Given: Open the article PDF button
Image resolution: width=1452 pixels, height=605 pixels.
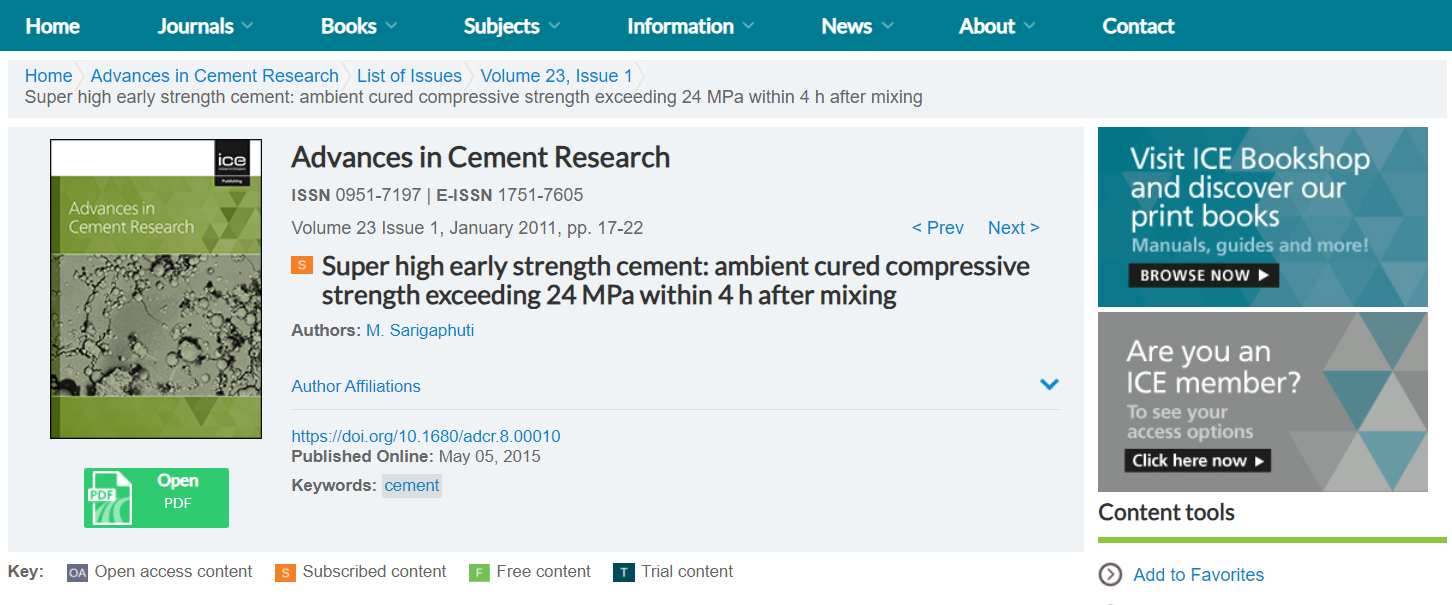Looking at the screenshot, I should (156, 497).
